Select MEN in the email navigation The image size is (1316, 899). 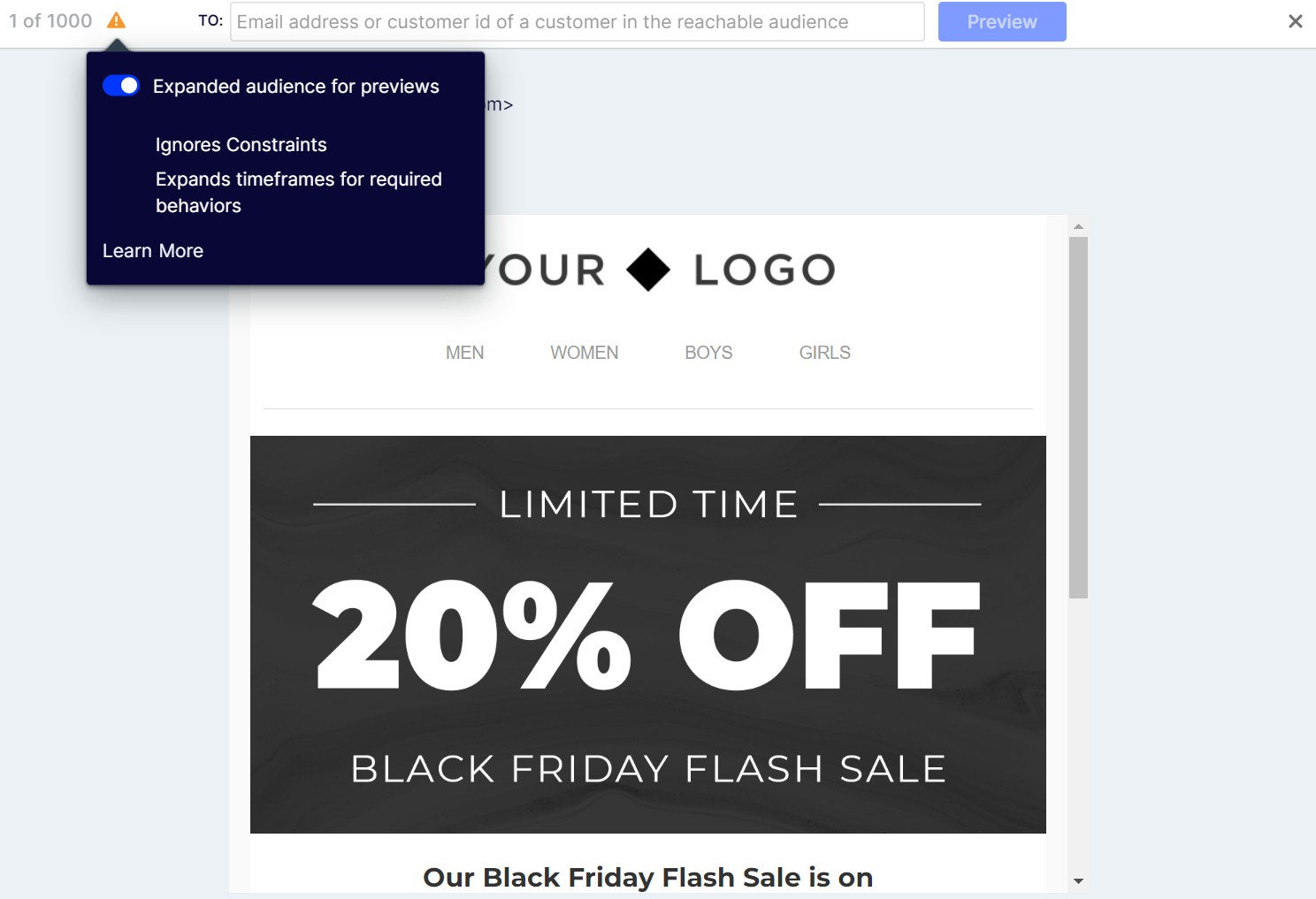coord(464,353)
